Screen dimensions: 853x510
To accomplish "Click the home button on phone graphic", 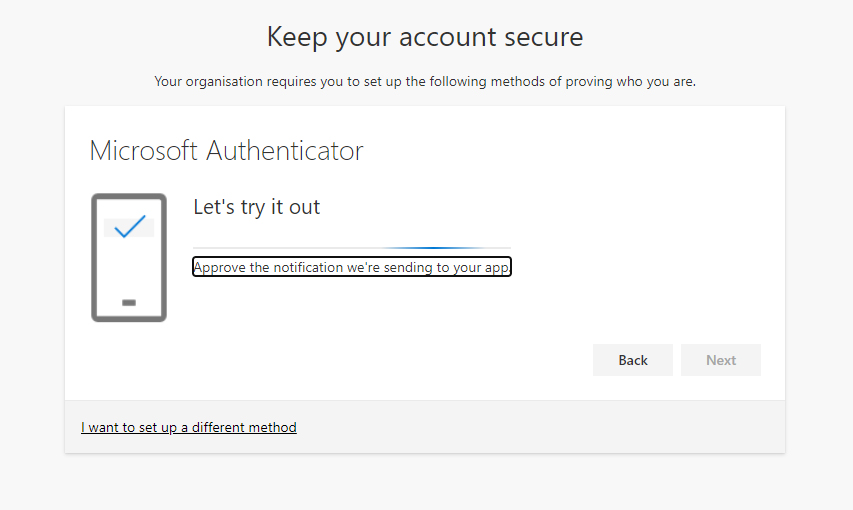I will click(128, 302).
